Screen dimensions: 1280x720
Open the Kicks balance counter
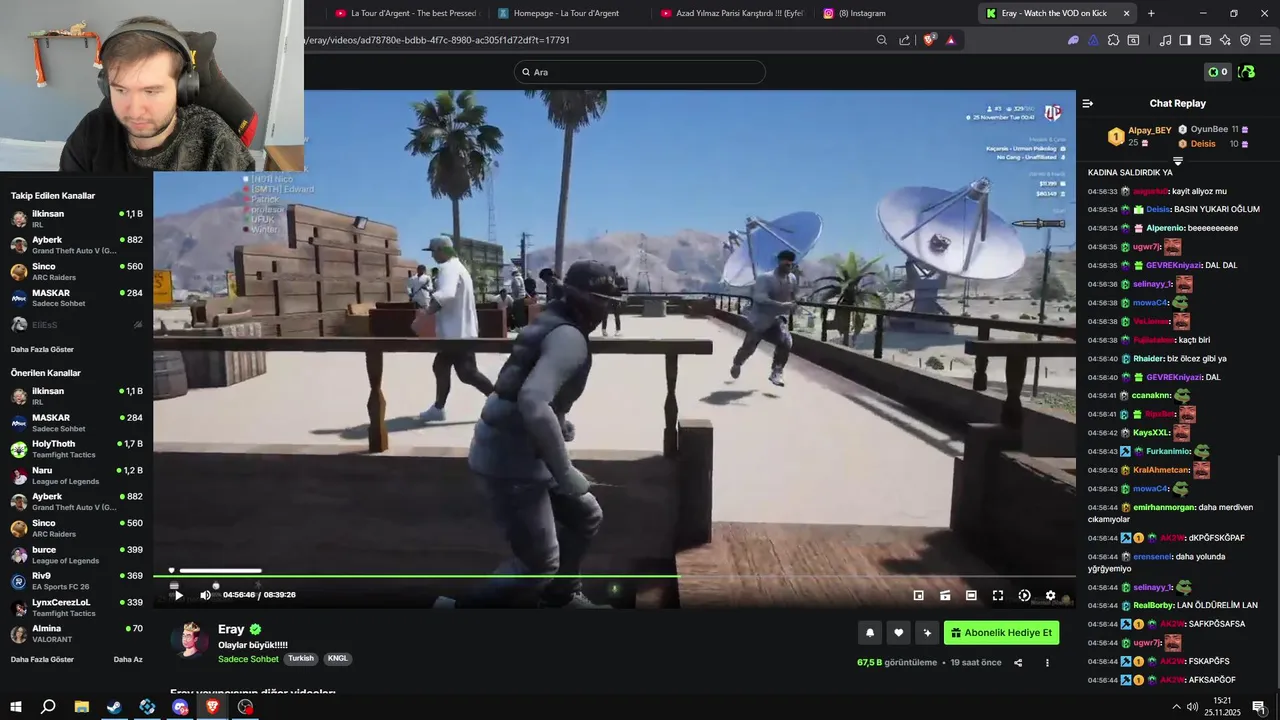click(1217, 72)
